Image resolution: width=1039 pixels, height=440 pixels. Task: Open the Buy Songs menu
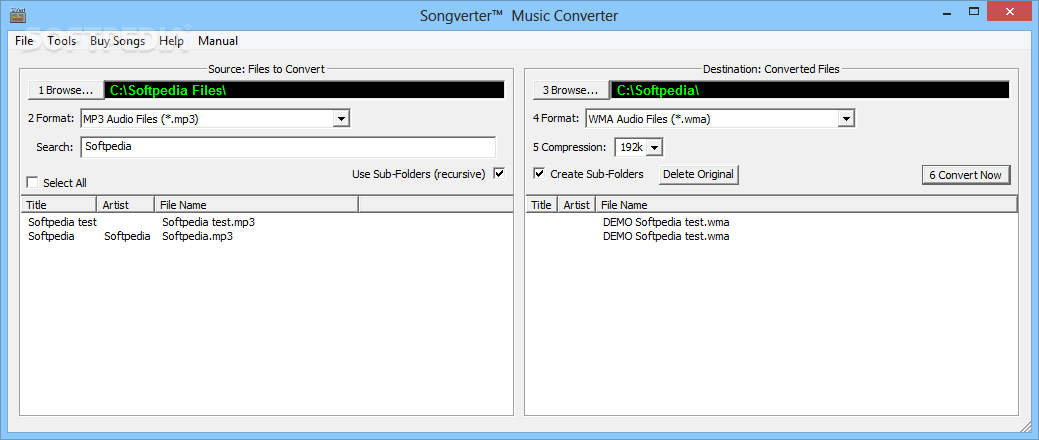coord(117,41)
